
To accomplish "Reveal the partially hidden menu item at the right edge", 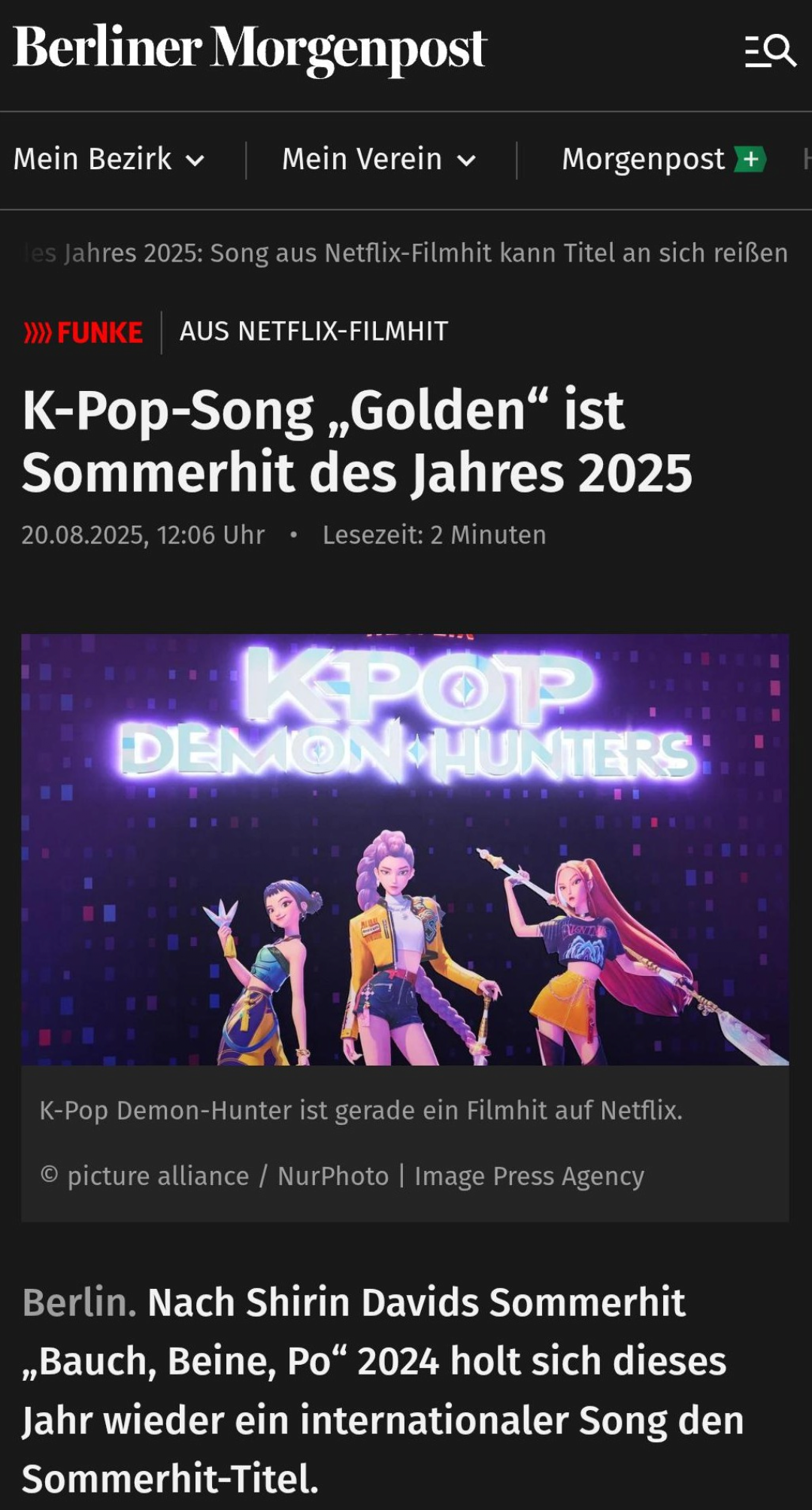I will tap(807, 159).
